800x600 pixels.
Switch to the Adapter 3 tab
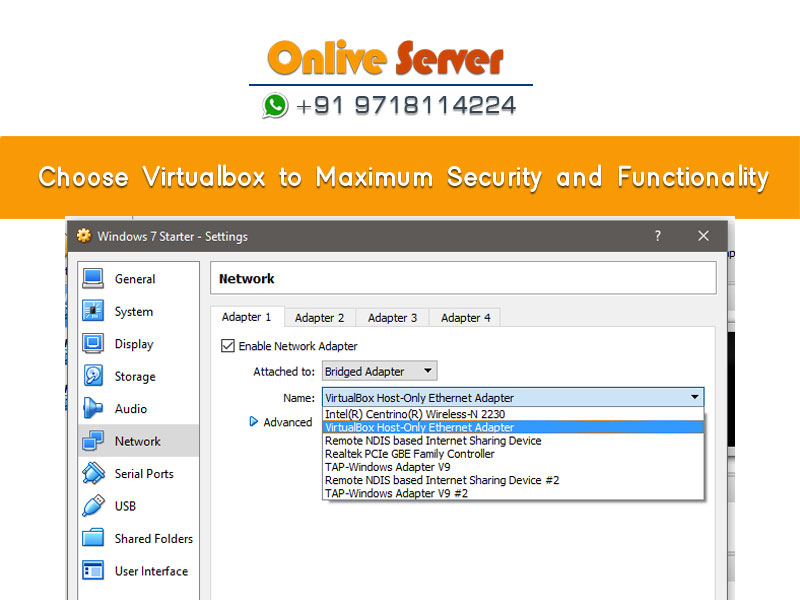coord(392,318)
